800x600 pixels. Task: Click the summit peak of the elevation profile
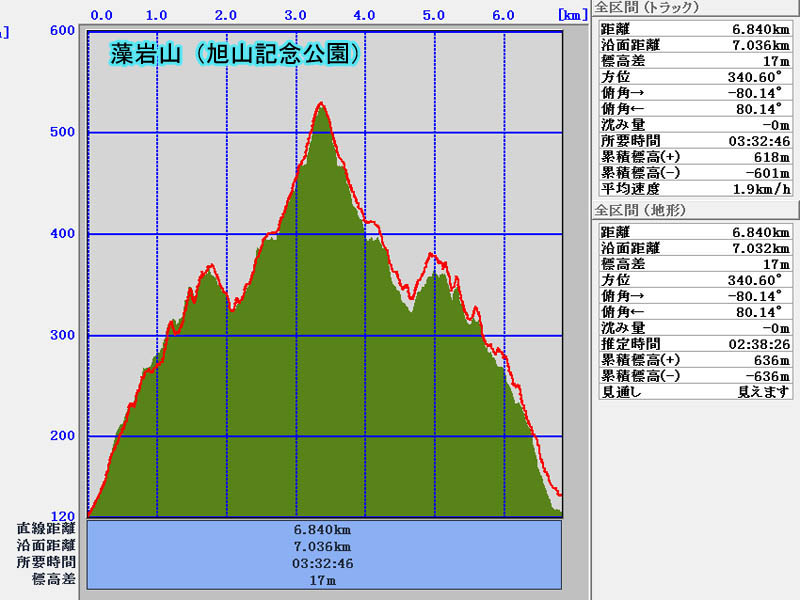(x=321, y=104)
